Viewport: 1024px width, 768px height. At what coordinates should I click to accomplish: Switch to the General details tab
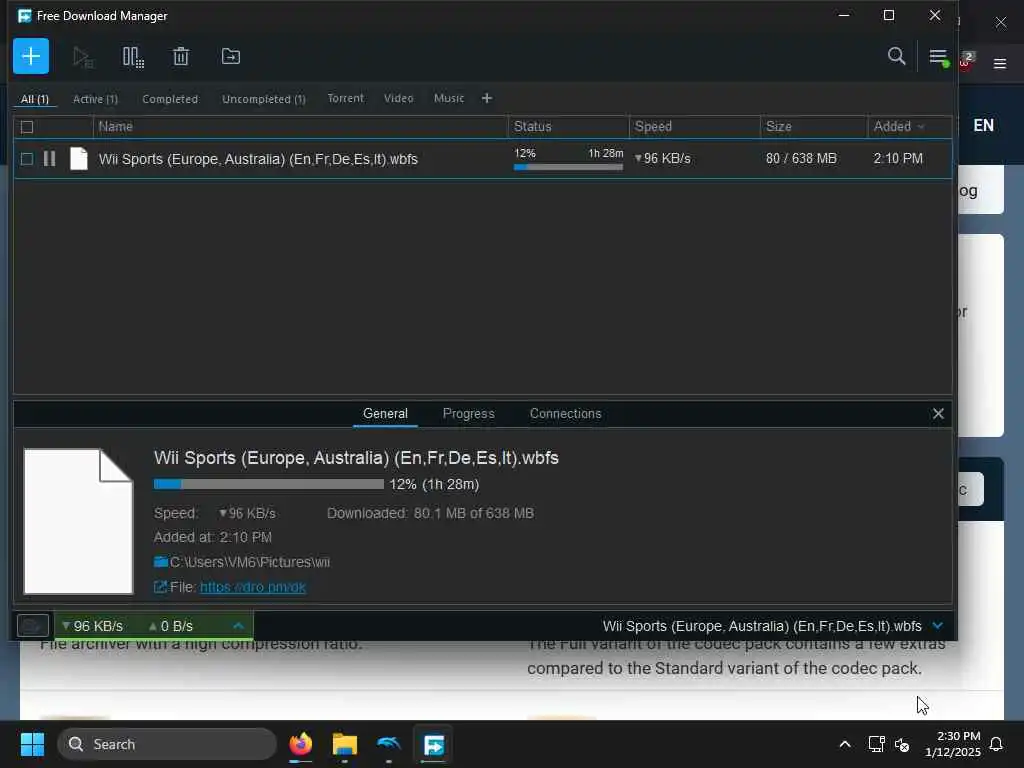point(385,413)
